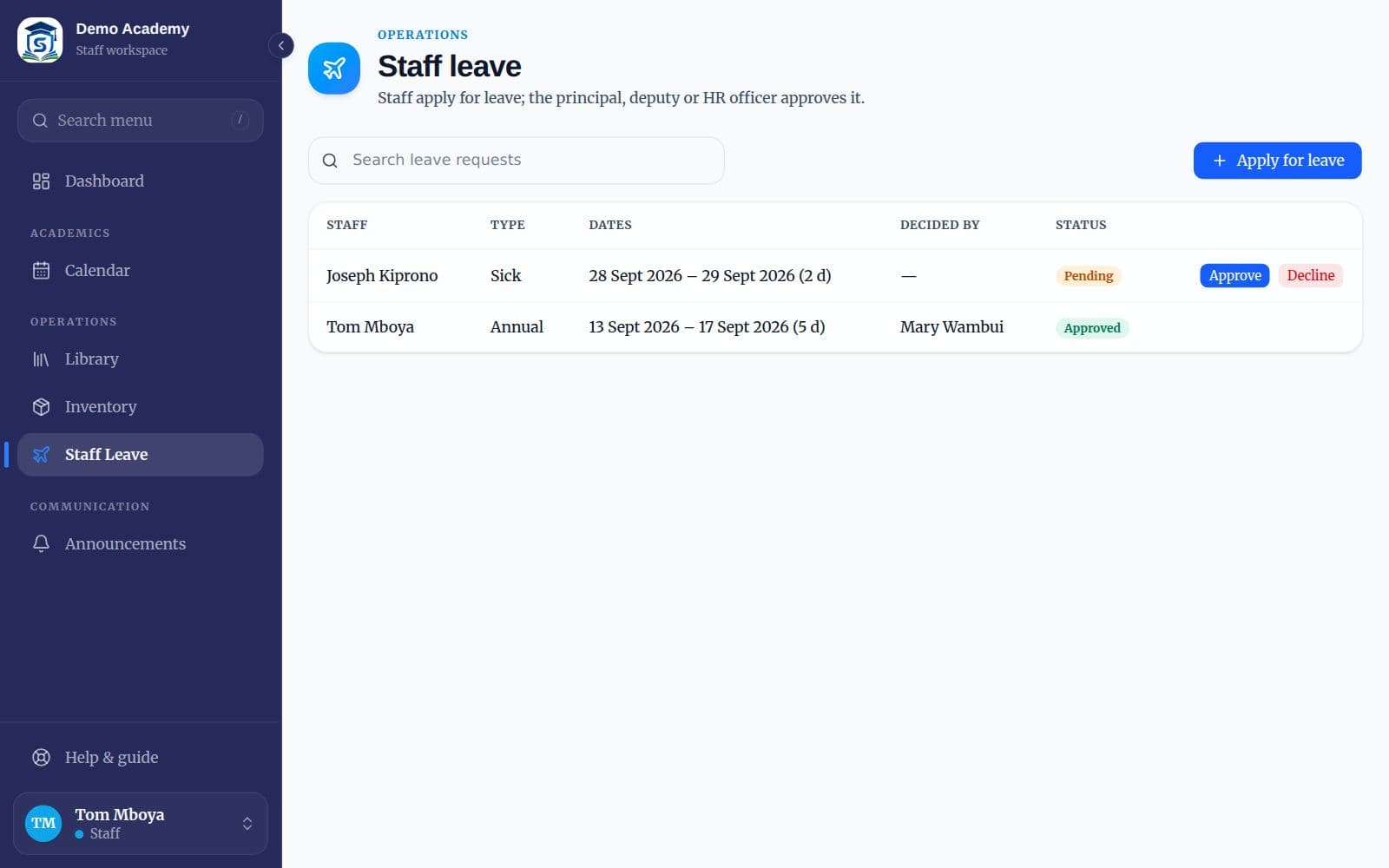The width and height of the screenshot is (1389, 868).
Task: Go to the Library page
Action: tap(140, 359)
